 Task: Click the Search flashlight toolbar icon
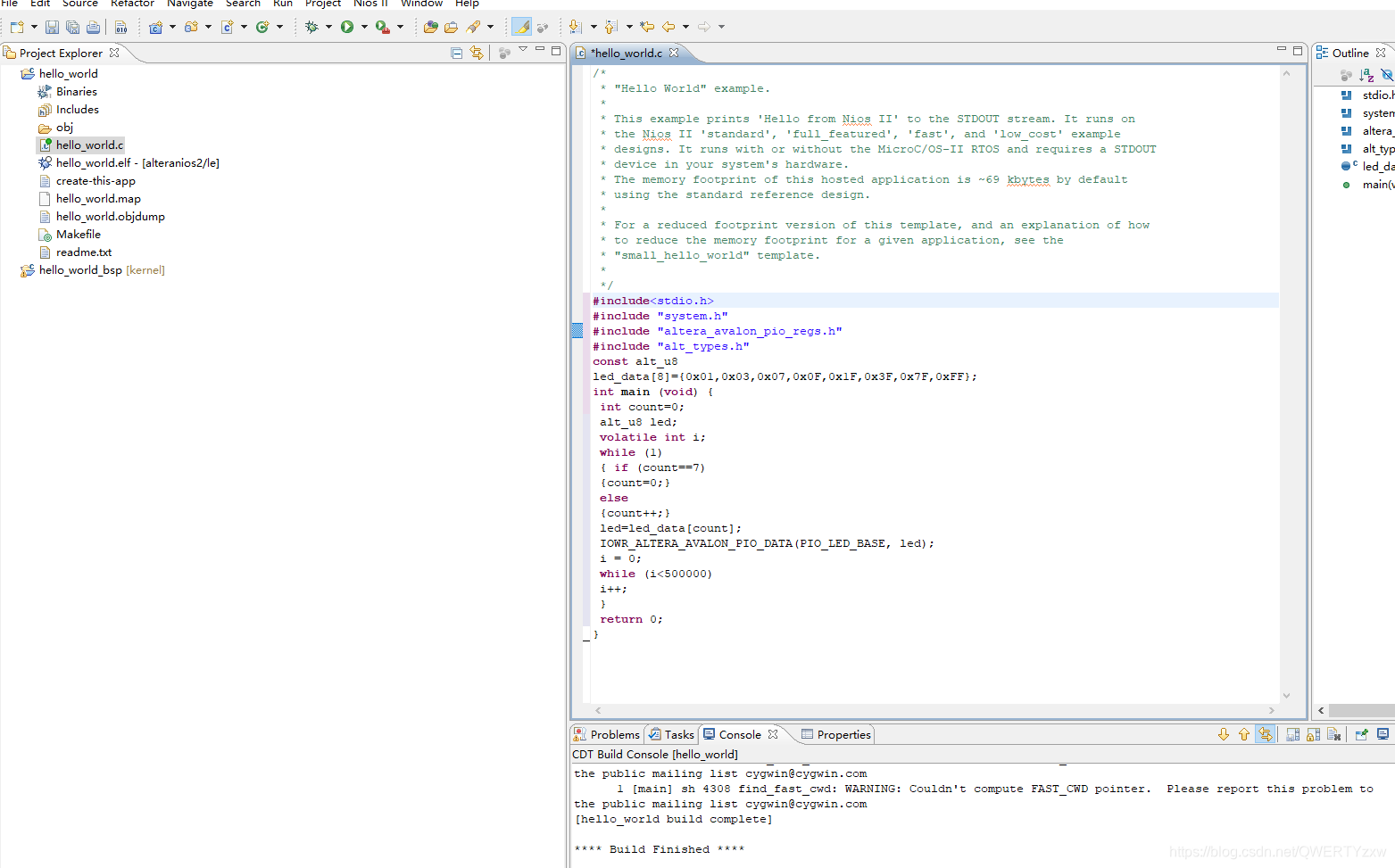tap(473, 27)
